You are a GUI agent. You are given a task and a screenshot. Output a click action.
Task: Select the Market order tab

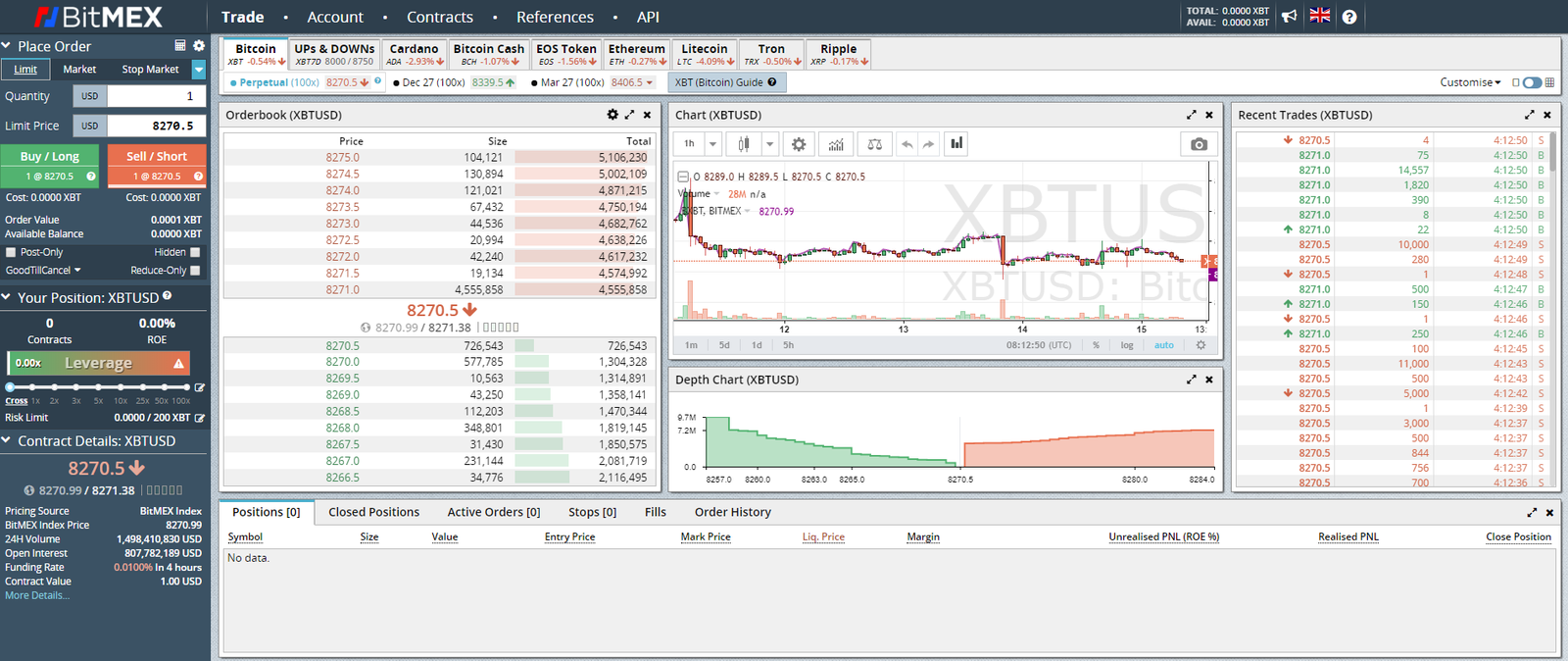(79, 70)
